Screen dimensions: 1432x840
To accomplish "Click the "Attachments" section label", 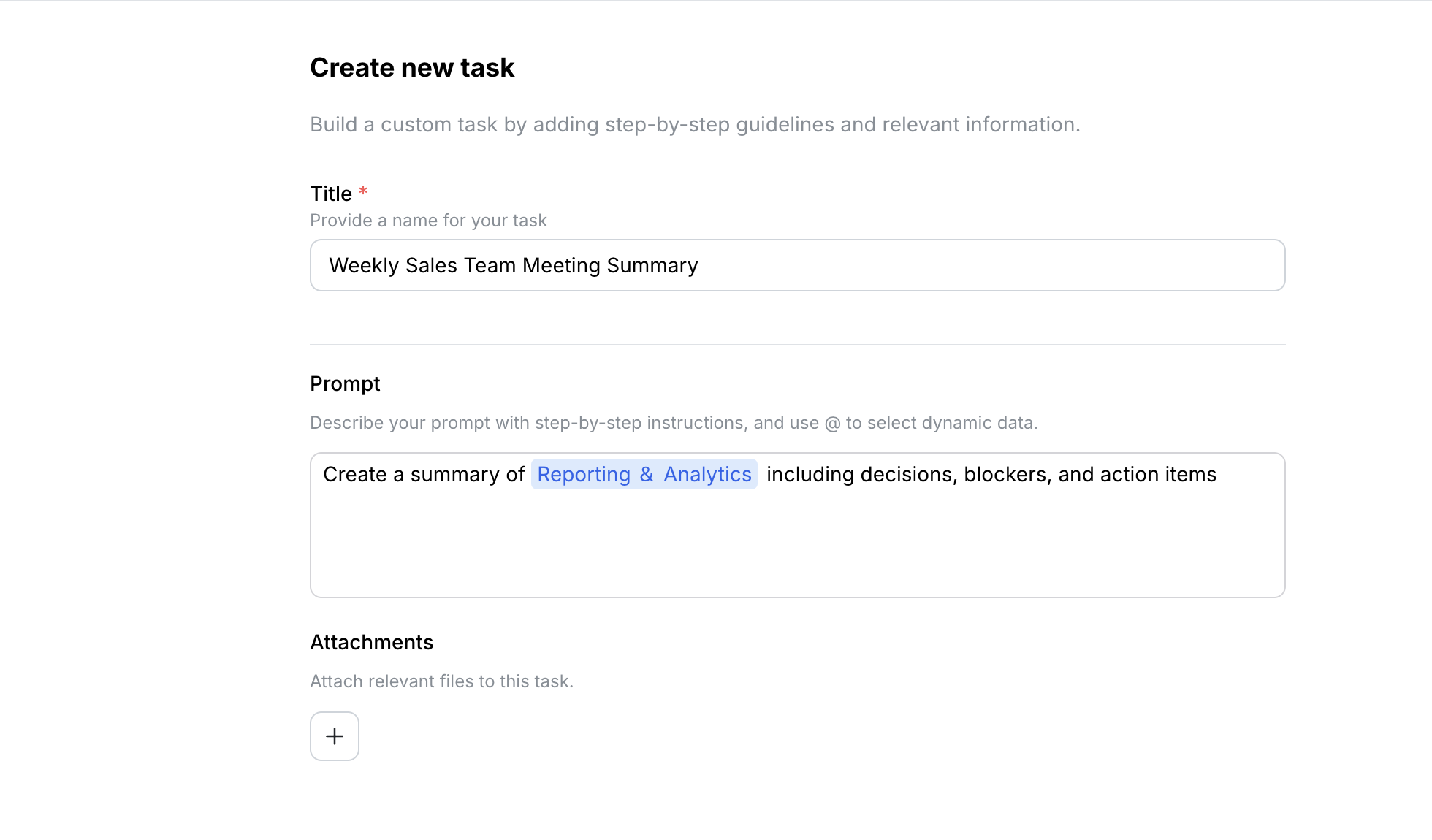I will point(371,643).
